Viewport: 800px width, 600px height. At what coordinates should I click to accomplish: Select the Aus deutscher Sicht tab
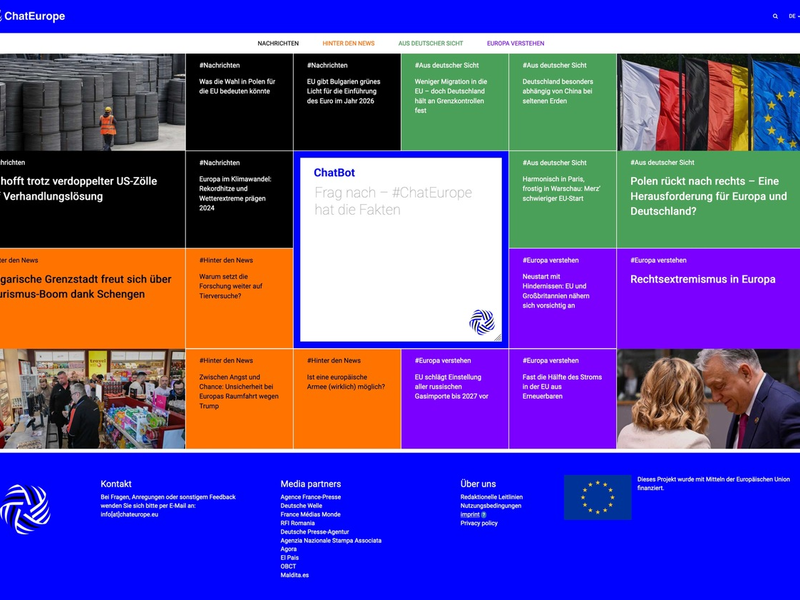pos(430,44)
